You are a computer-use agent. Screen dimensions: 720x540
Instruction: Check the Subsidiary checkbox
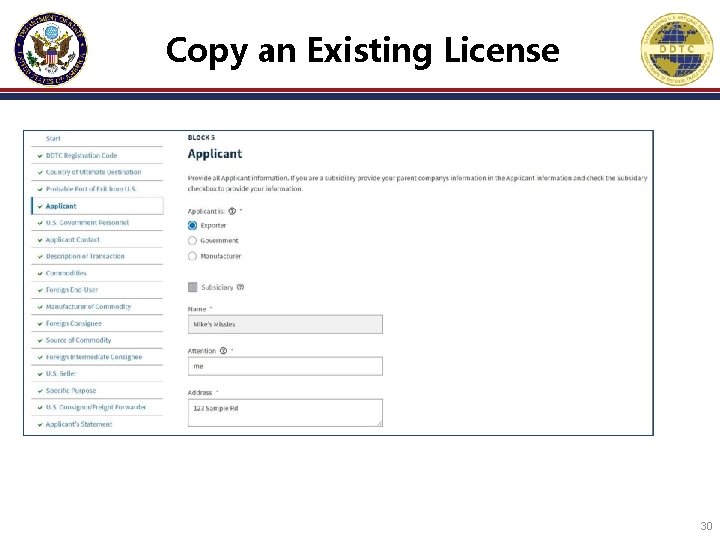click(192, 287)
